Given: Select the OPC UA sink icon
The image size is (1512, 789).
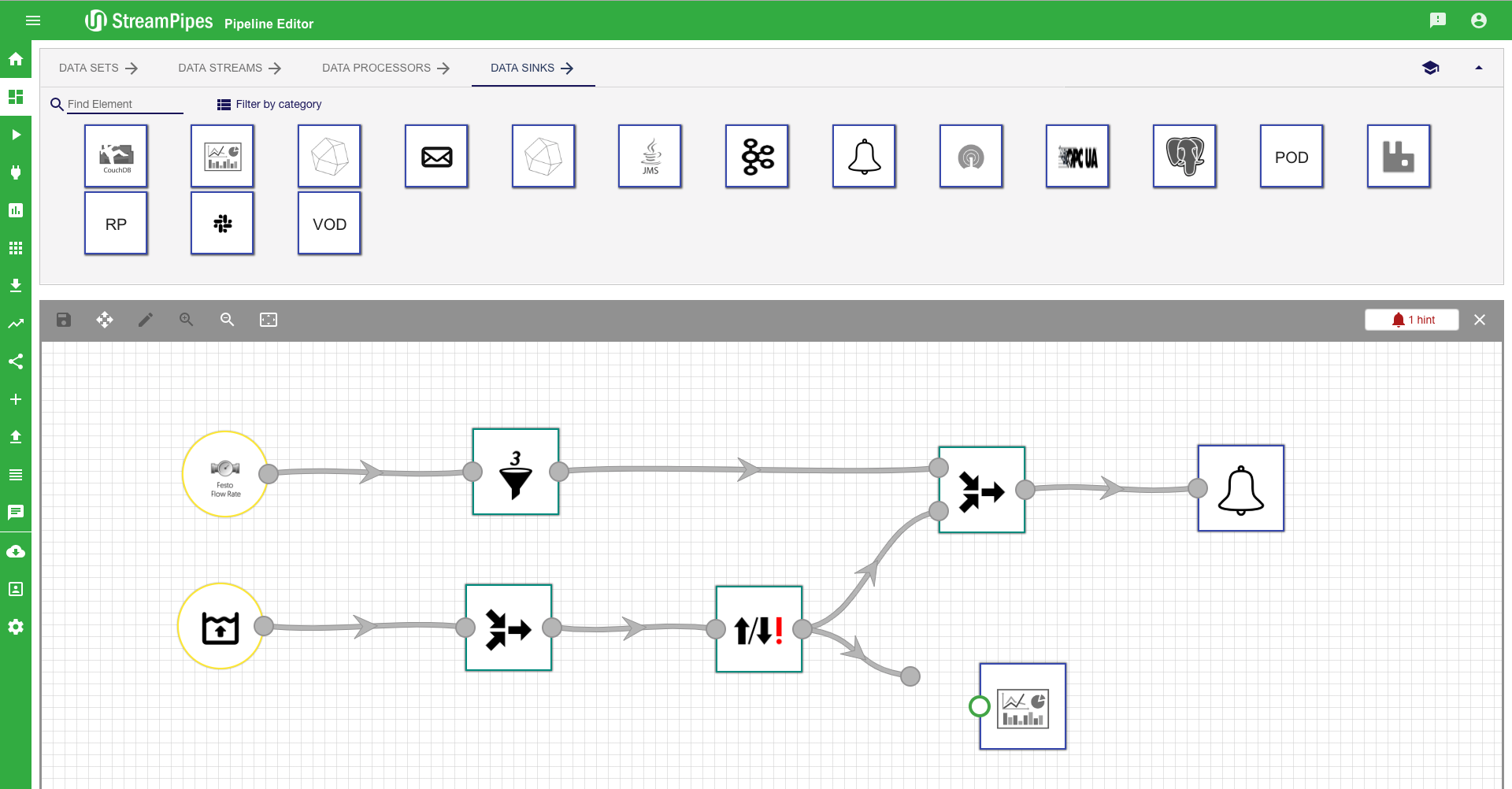Looking at the screenshot, I should pyautogui.click(x=1077, y=157).
